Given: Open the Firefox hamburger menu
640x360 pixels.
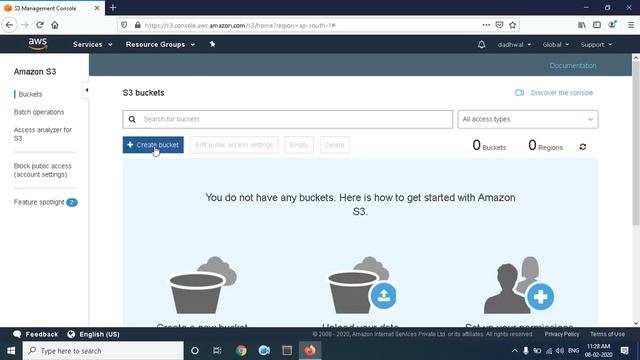Looking at the screenshot, I should click(x=631, y=25).
